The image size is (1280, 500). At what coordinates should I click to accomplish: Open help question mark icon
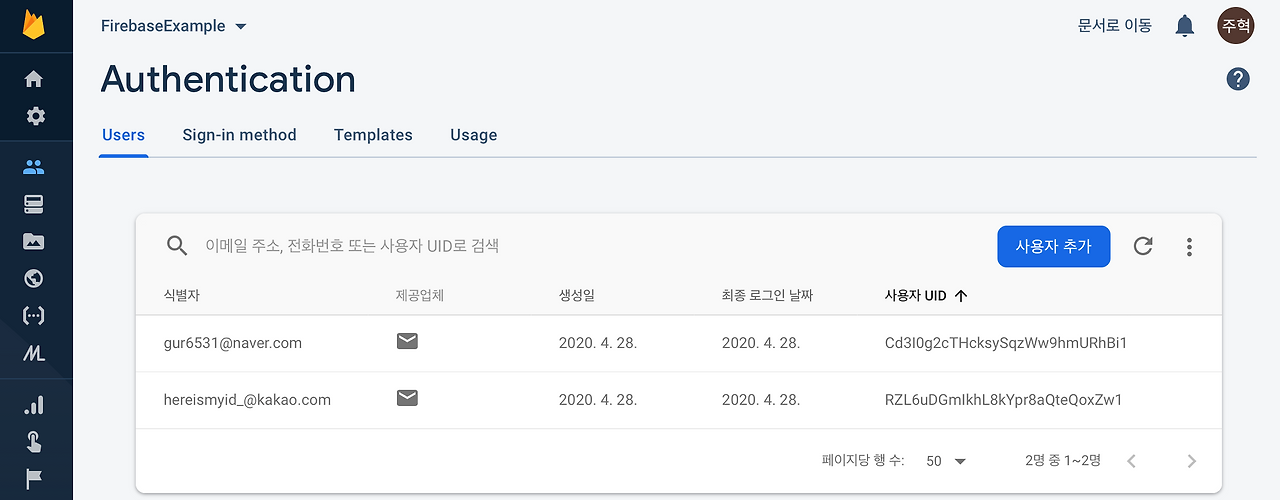1238,79
